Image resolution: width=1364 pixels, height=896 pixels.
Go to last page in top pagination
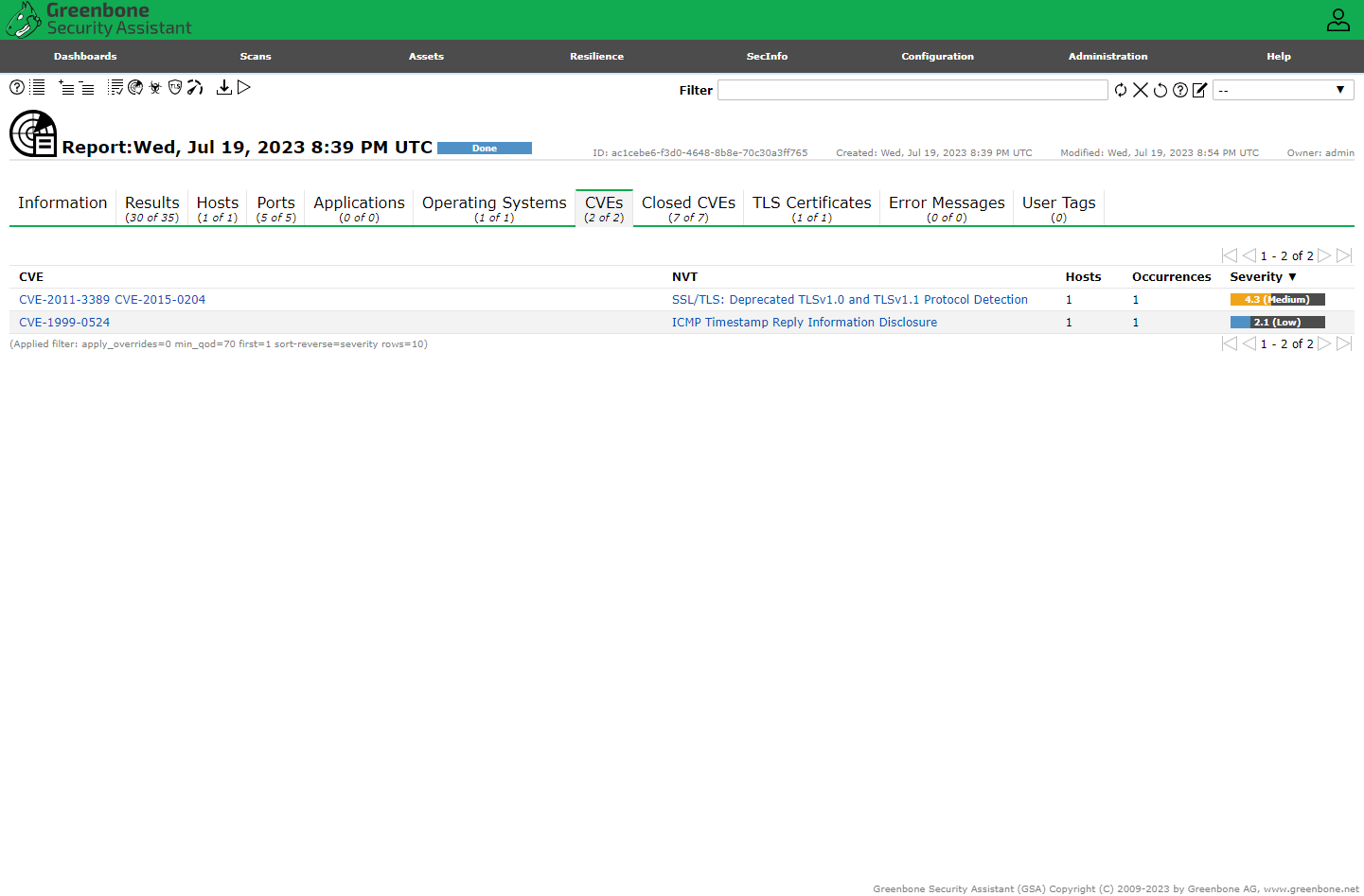click(x=1344, y=255)
